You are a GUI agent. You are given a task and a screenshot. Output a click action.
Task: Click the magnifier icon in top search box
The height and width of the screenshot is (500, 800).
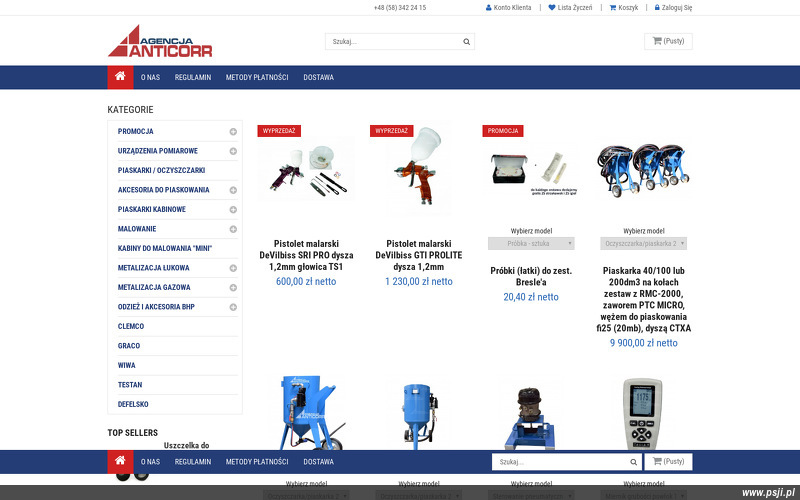(x=466, y=42)
